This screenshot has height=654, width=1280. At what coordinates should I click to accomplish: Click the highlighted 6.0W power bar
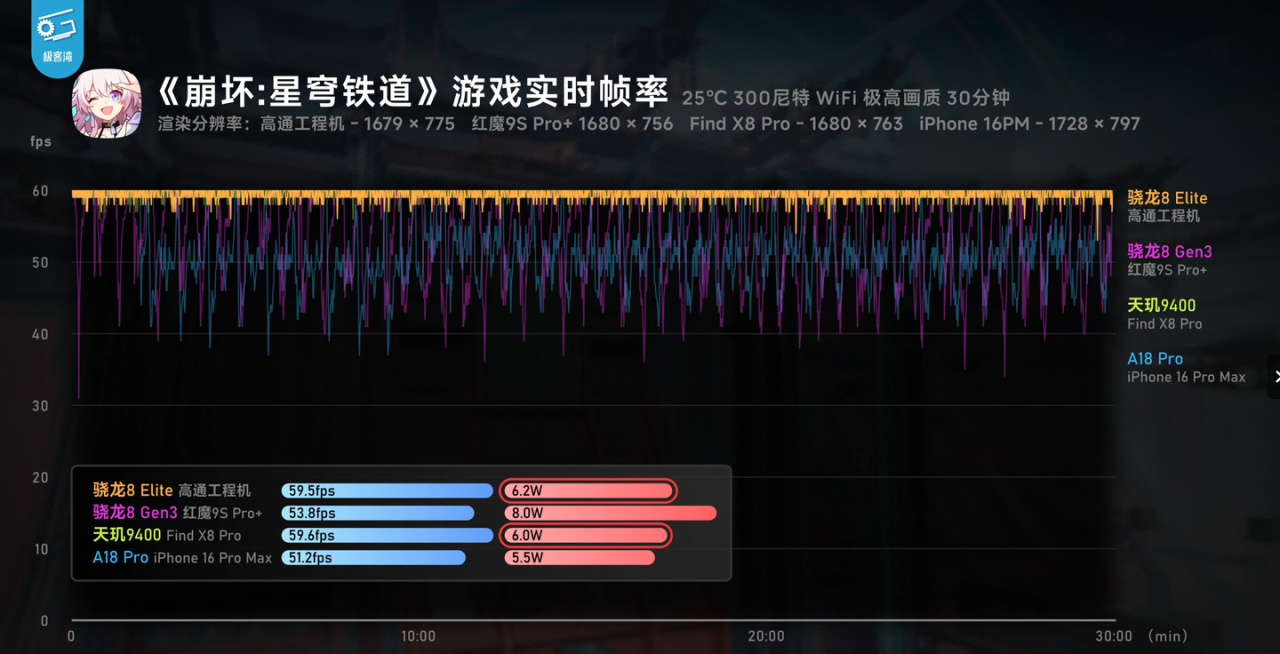pos(586,535)
